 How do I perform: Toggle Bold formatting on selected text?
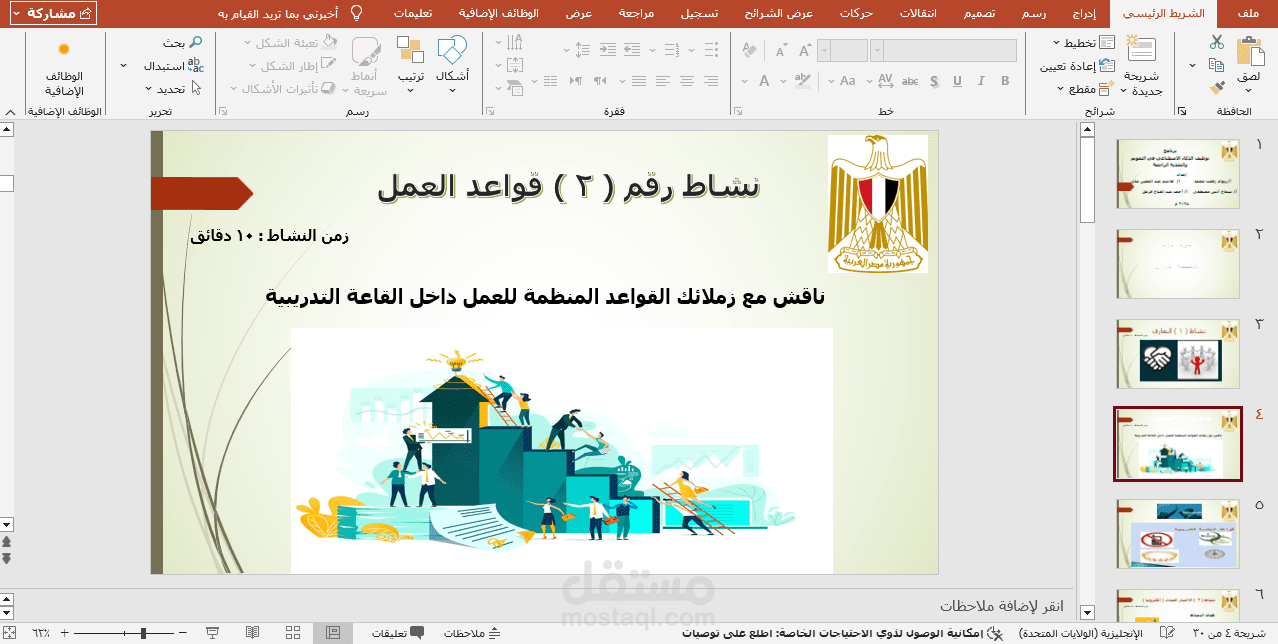tap(1004, 81)
